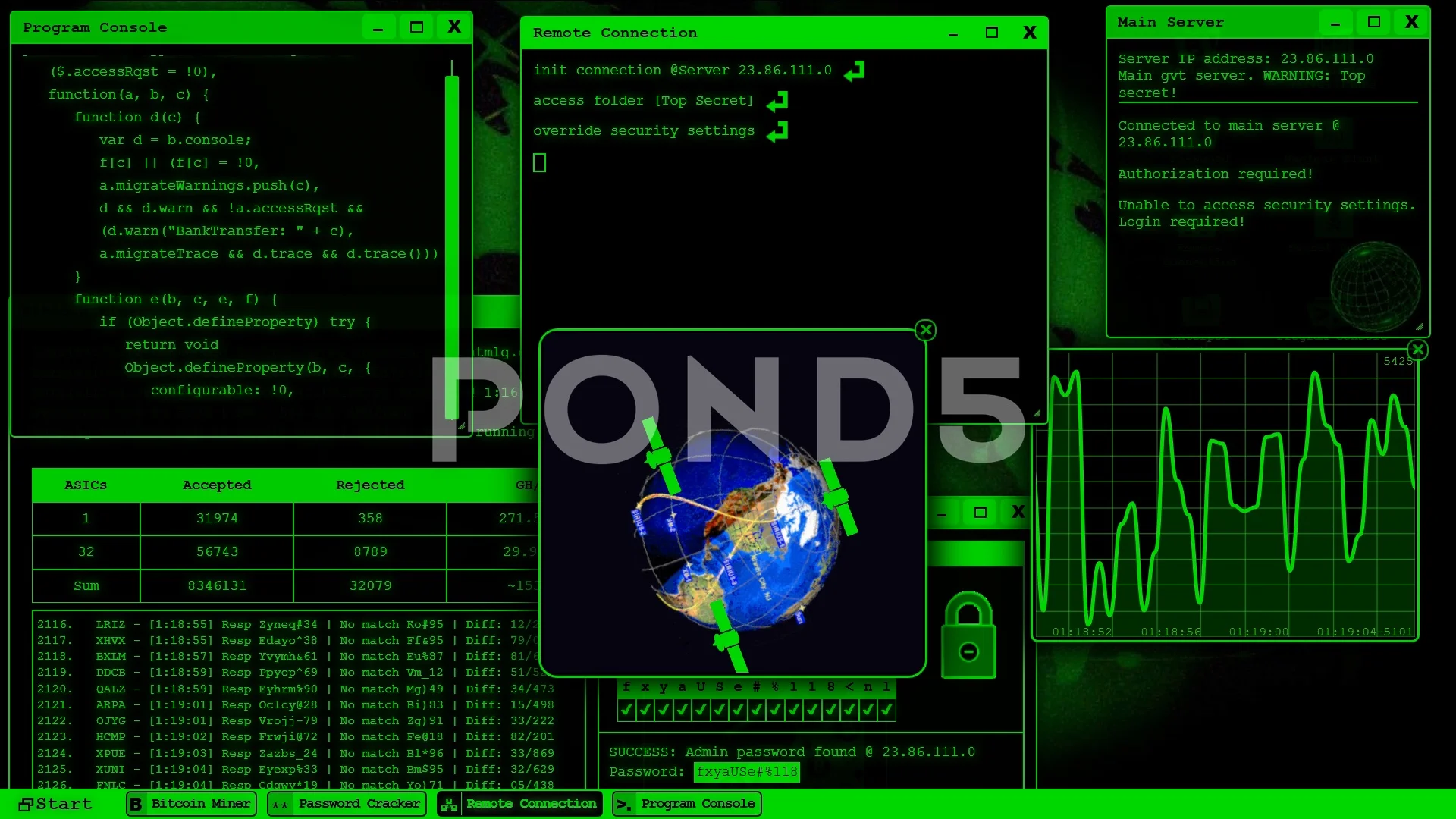Click the green enter arrow next to access folder
The image size is (1456, 819).
point(779,100)
